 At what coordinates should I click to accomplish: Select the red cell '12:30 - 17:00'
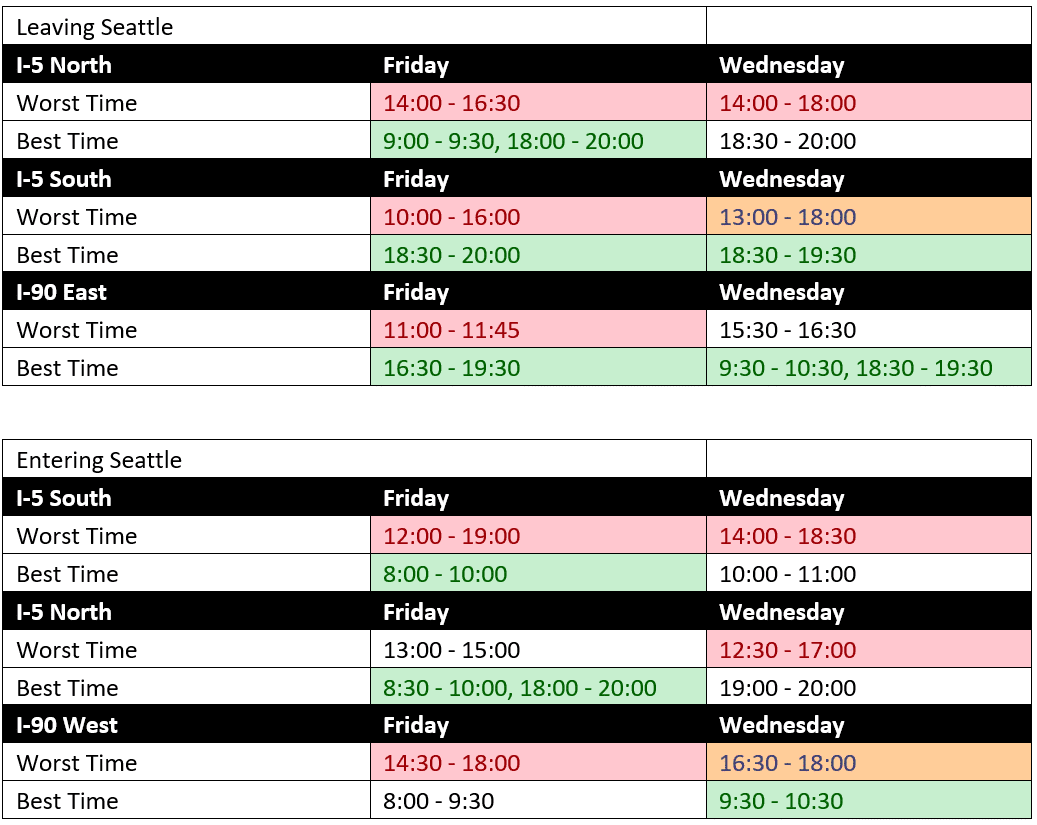(x=869, y=649)
